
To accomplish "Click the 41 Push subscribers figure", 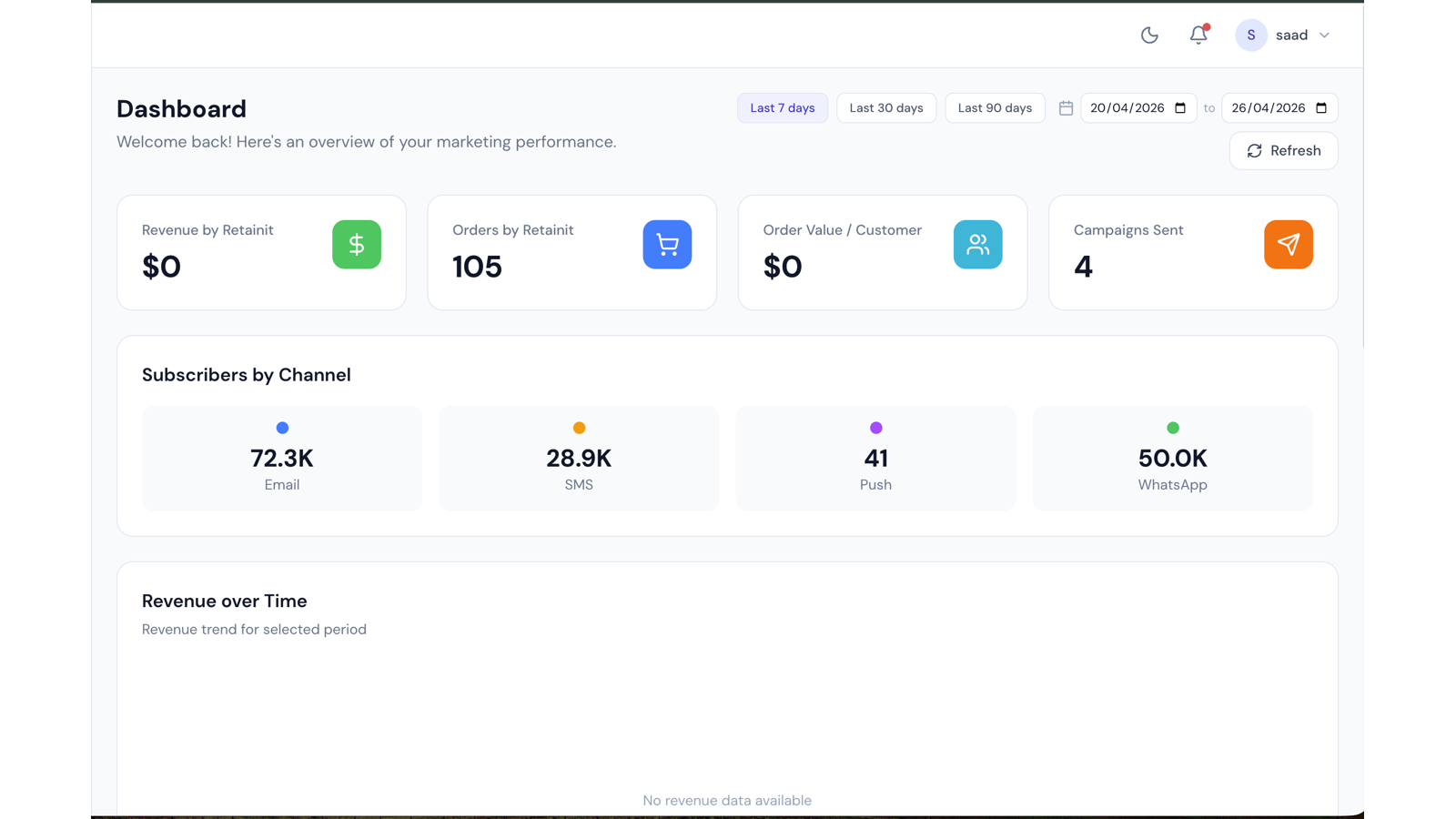I will click(x=875, y=459).
